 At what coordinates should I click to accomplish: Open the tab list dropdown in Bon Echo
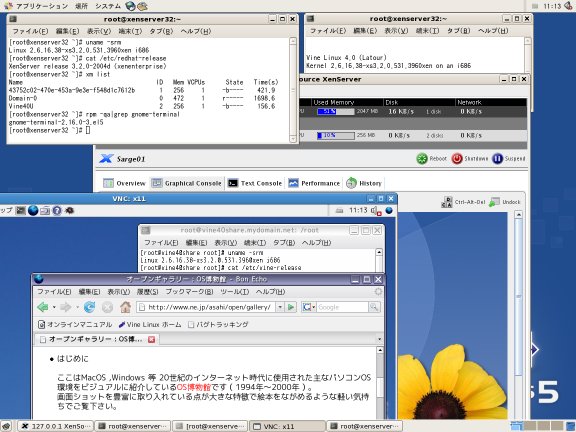point(379,339)
